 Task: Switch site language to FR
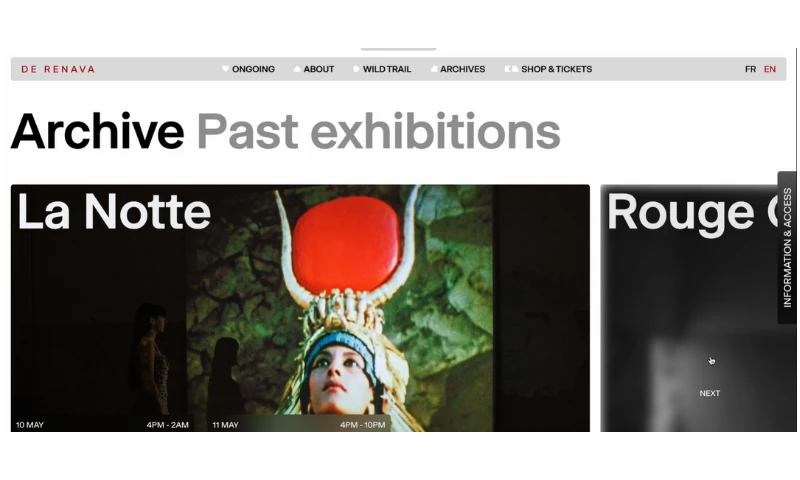(x=750, y=69)
